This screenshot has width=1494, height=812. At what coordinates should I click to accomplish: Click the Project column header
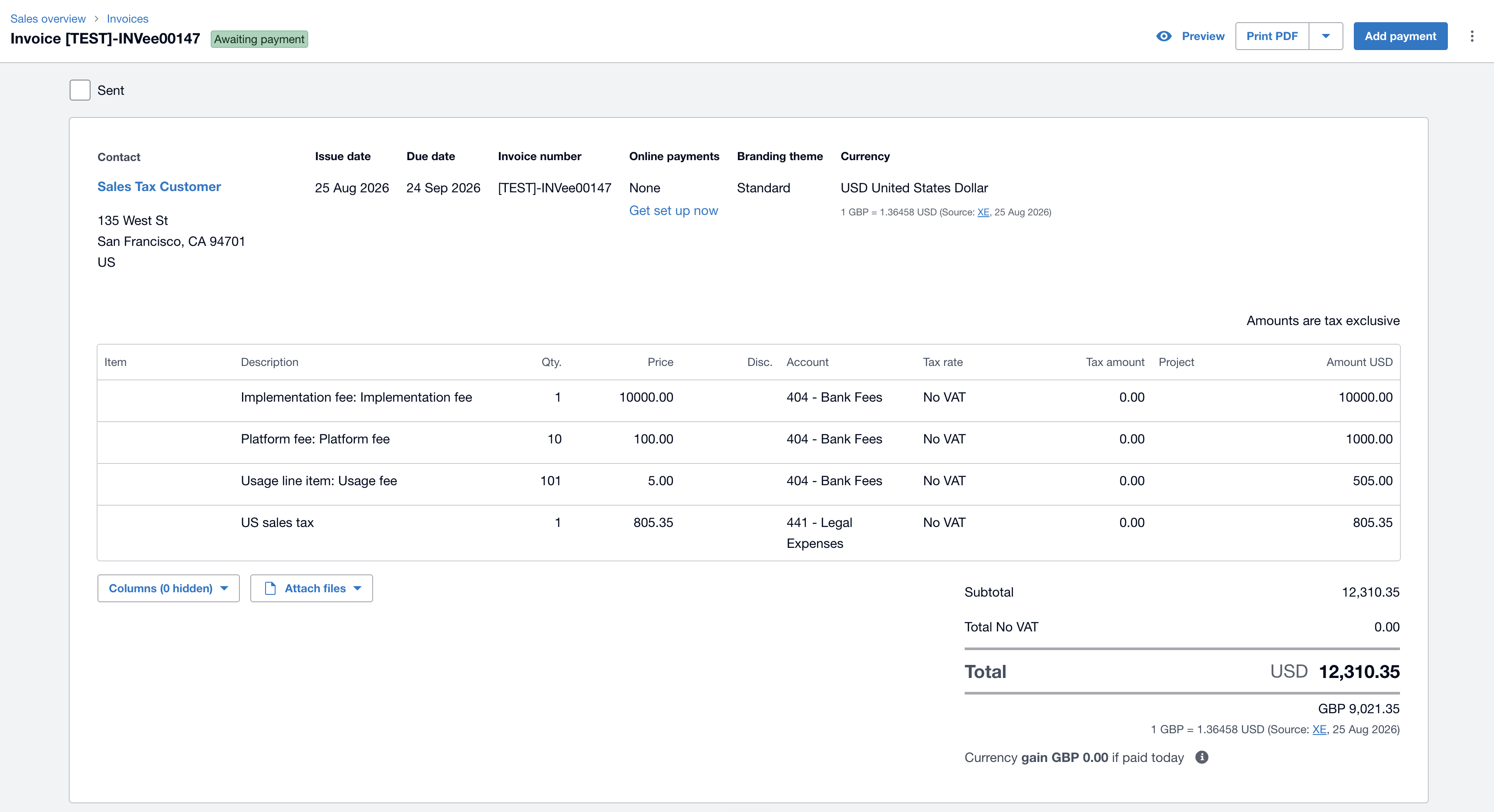1176,362
